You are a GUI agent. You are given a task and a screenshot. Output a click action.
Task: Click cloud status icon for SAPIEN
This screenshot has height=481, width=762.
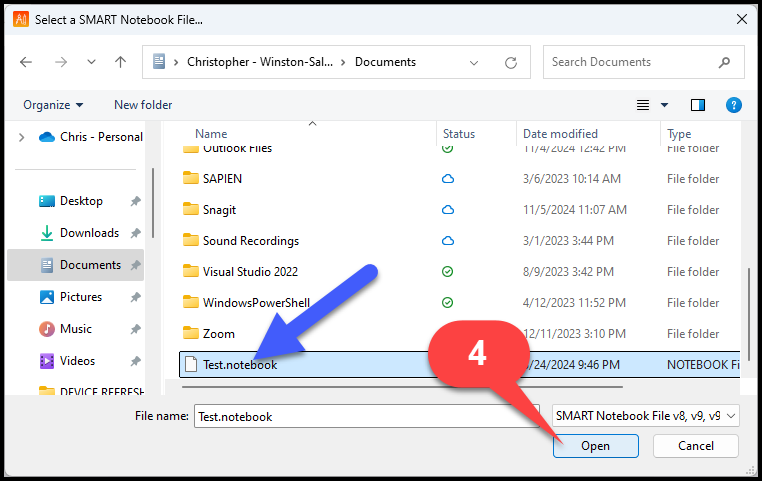pos(448,179)
